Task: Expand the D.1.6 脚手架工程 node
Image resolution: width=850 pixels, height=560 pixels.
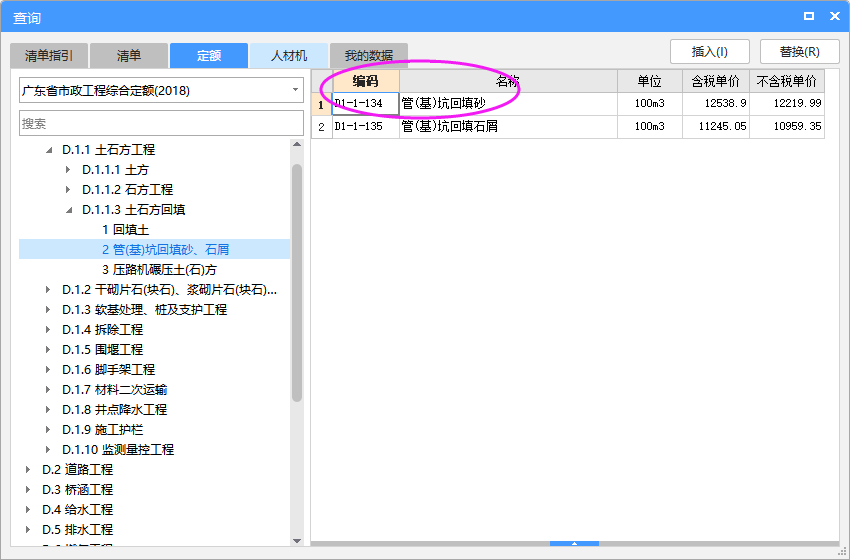Action: click(48, 370)
